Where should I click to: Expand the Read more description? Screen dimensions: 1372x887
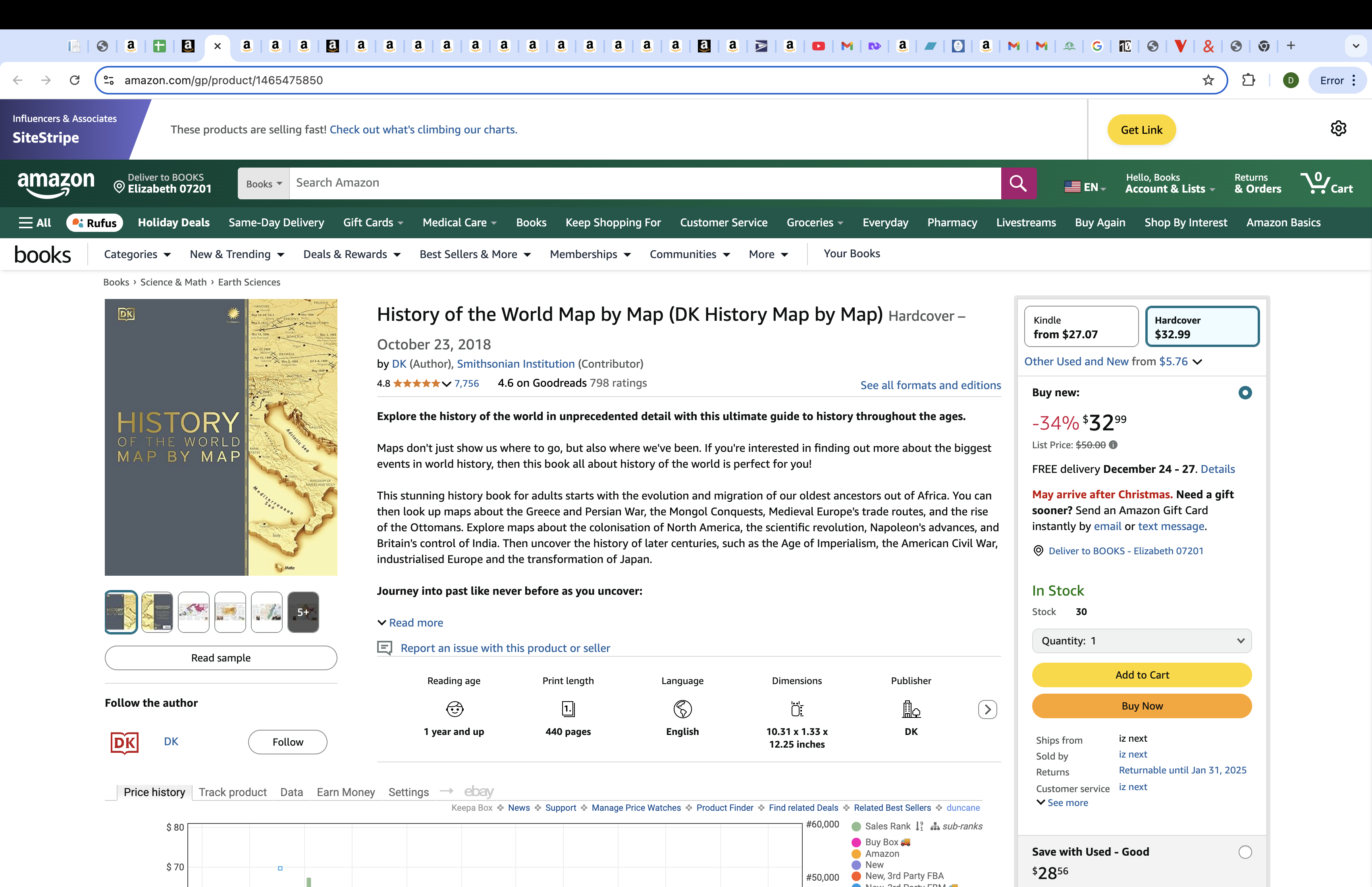[410, 623]
